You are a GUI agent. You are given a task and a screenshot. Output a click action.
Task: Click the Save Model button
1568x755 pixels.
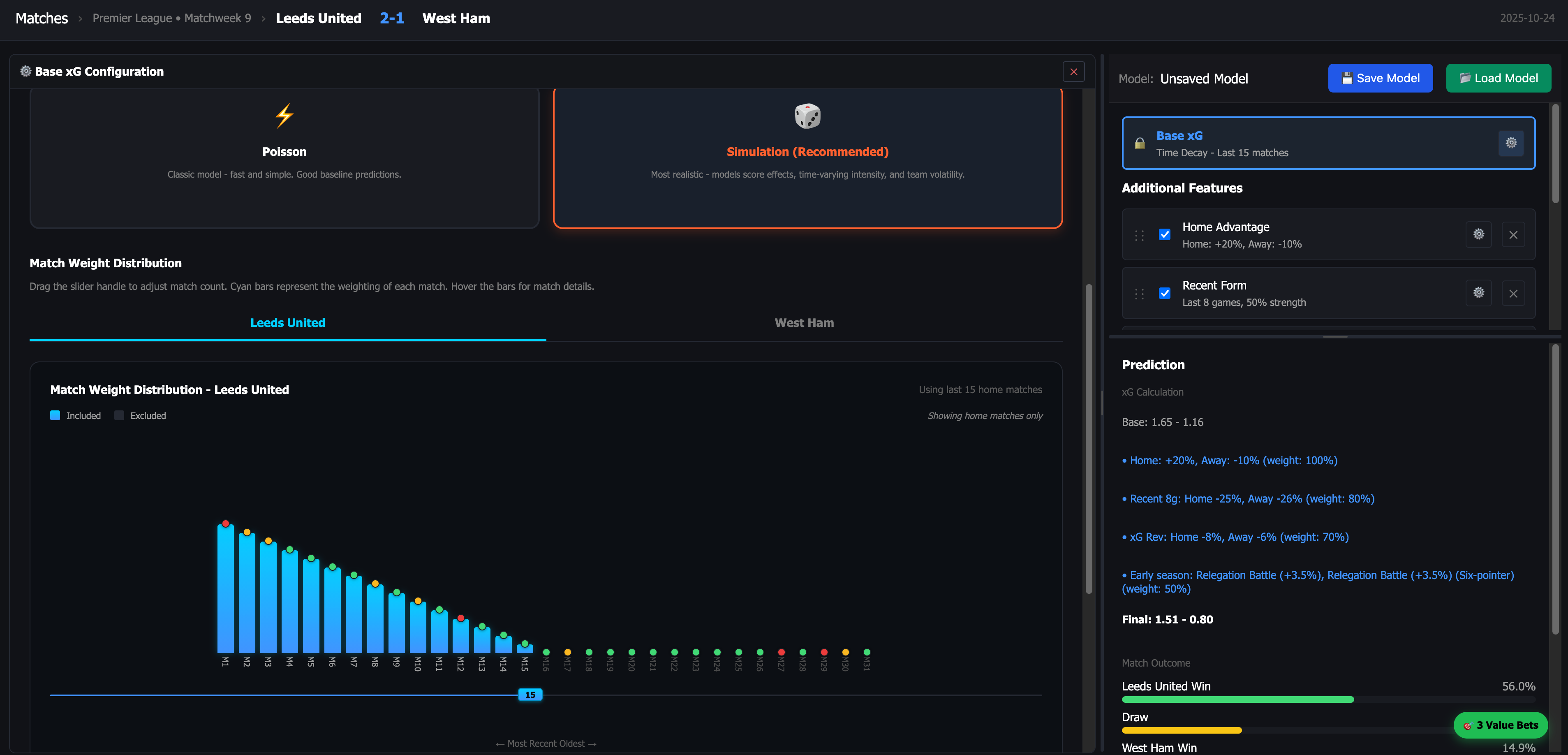[1380, 78]
